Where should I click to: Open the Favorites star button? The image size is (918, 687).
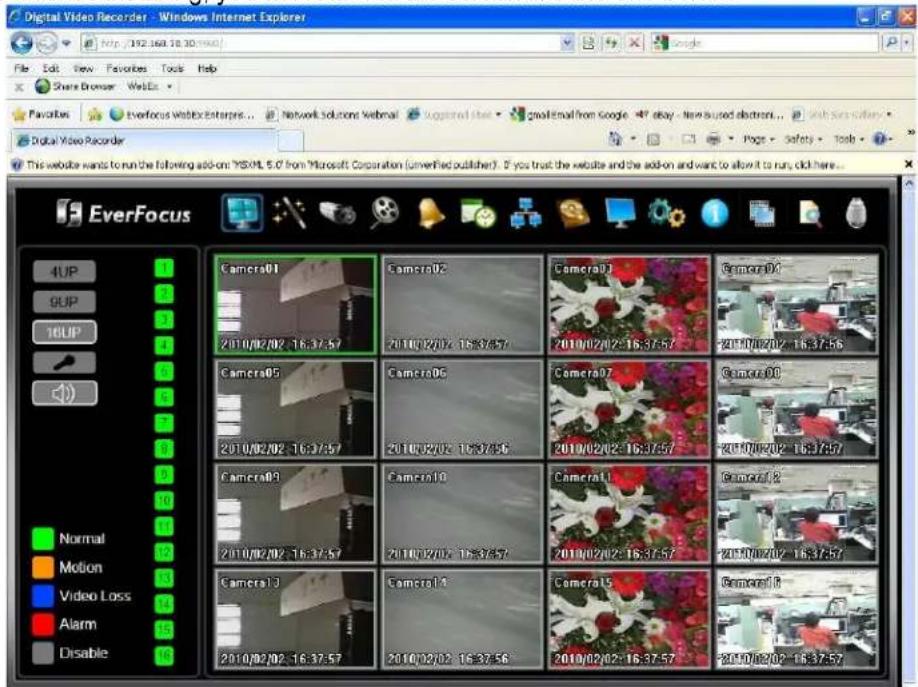coord(41,115)
